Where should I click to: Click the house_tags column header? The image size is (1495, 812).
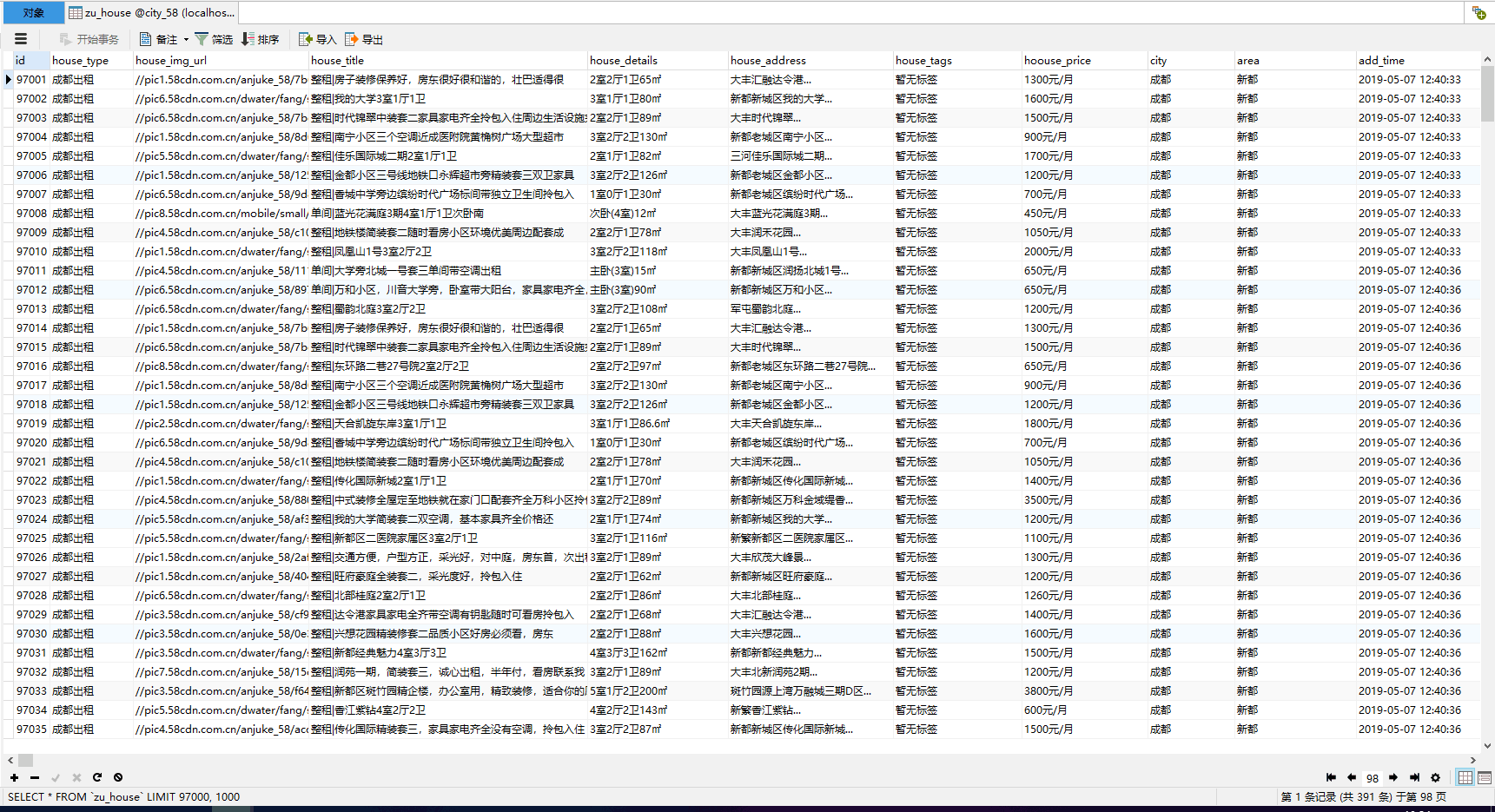click(x=957, y=60)
